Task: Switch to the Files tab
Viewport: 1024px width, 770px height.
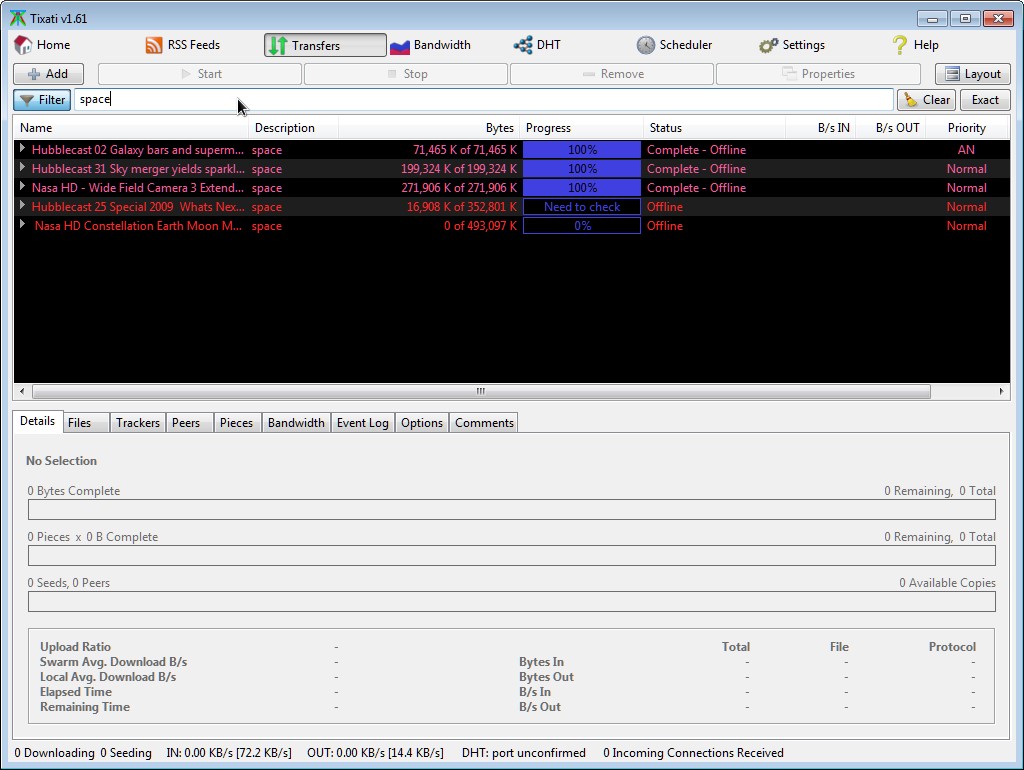Action: pyautogui.click(x=85, y=423)
